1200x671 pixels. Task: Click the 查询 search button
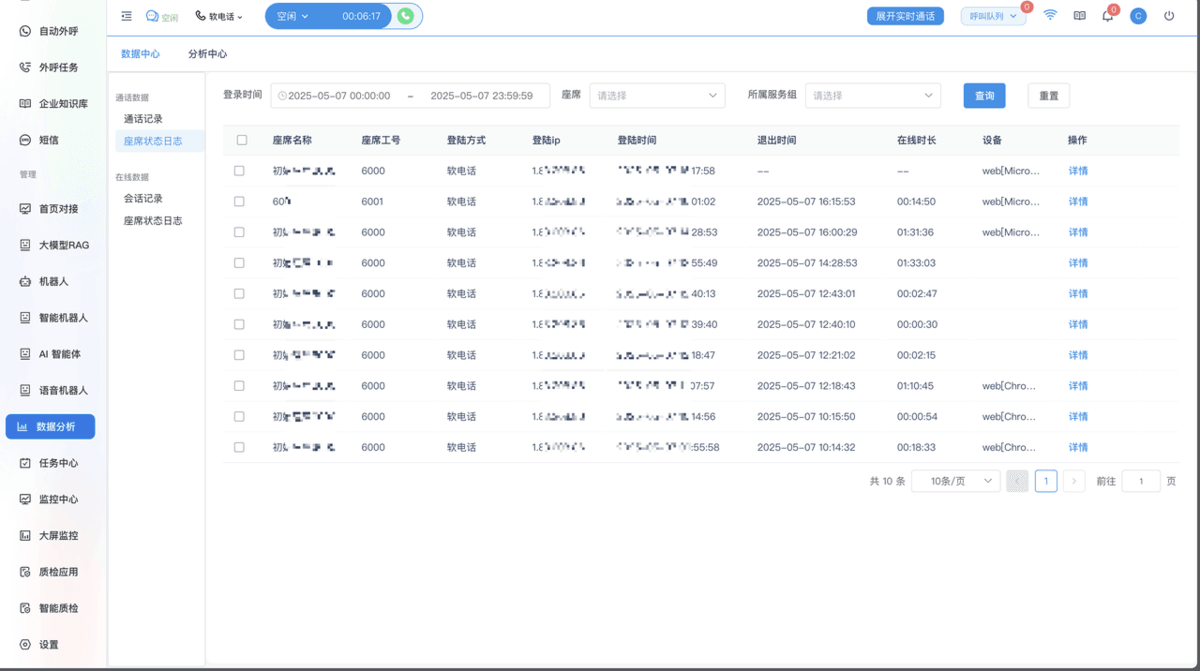(985, 96)
